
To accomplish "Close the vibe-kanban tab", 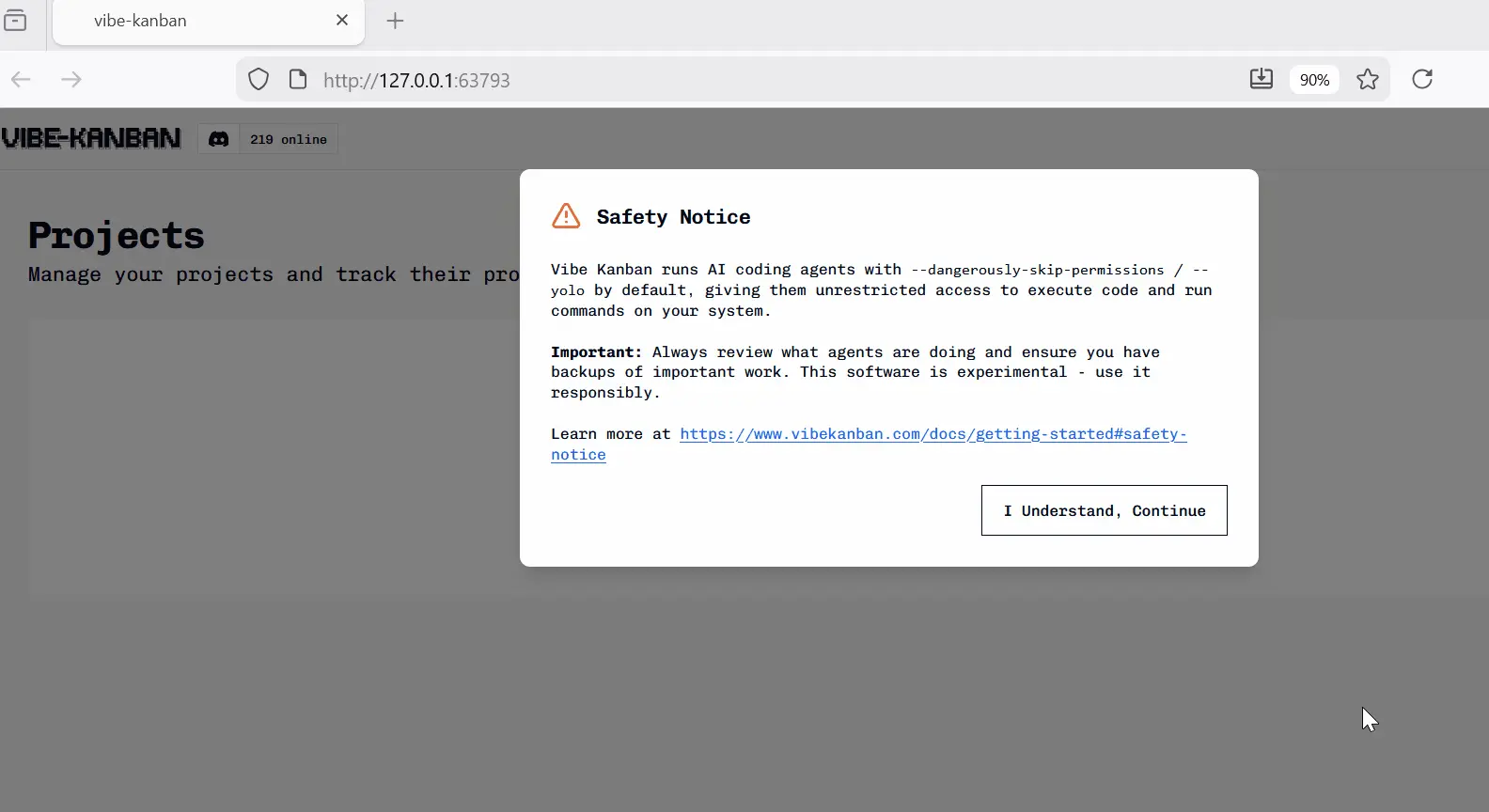I will tap(342, 20).
